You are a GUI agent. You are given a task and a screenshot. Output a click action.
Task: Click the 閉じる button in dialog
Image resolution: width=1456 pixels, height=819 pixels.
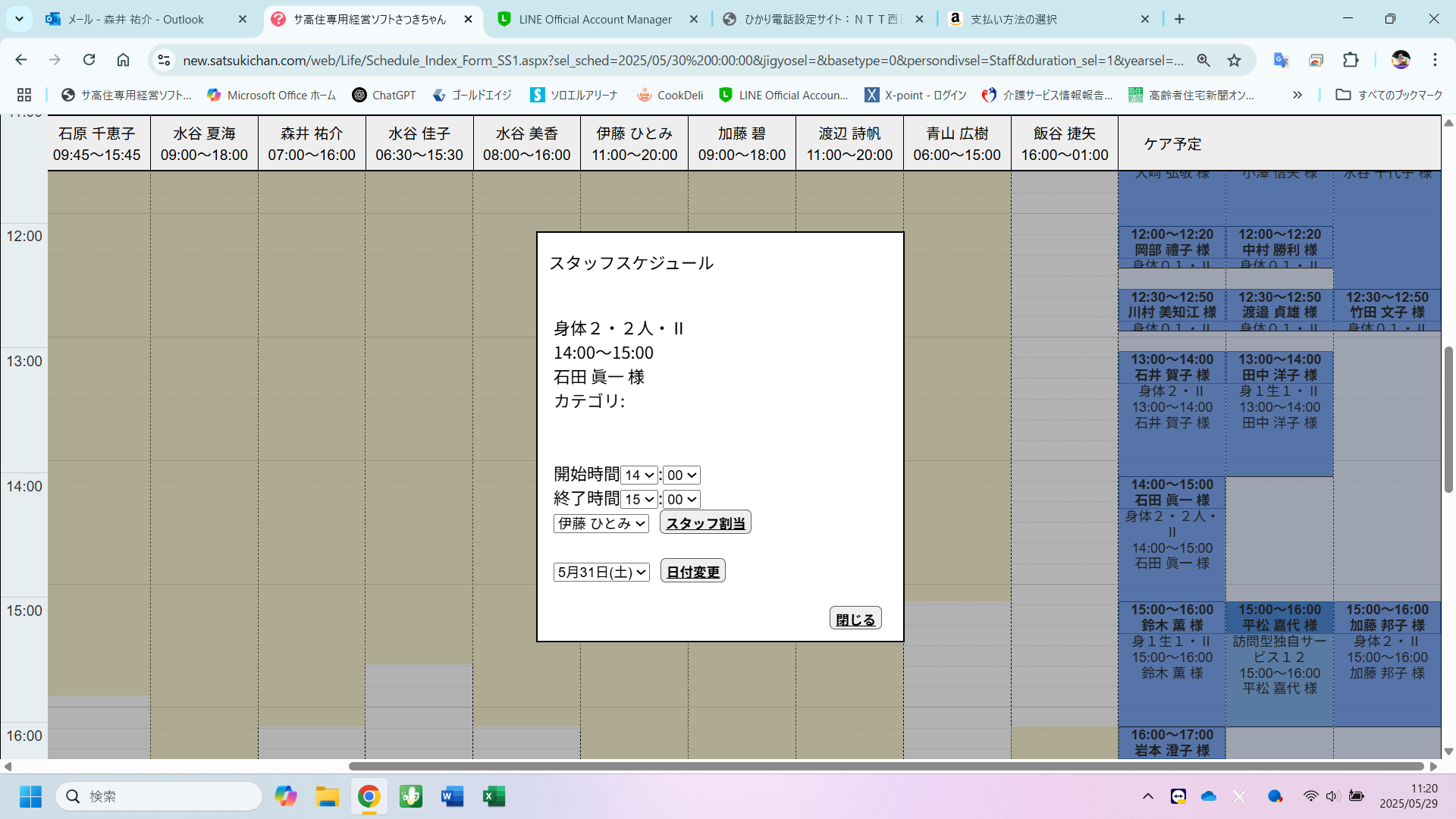point(855,620)
